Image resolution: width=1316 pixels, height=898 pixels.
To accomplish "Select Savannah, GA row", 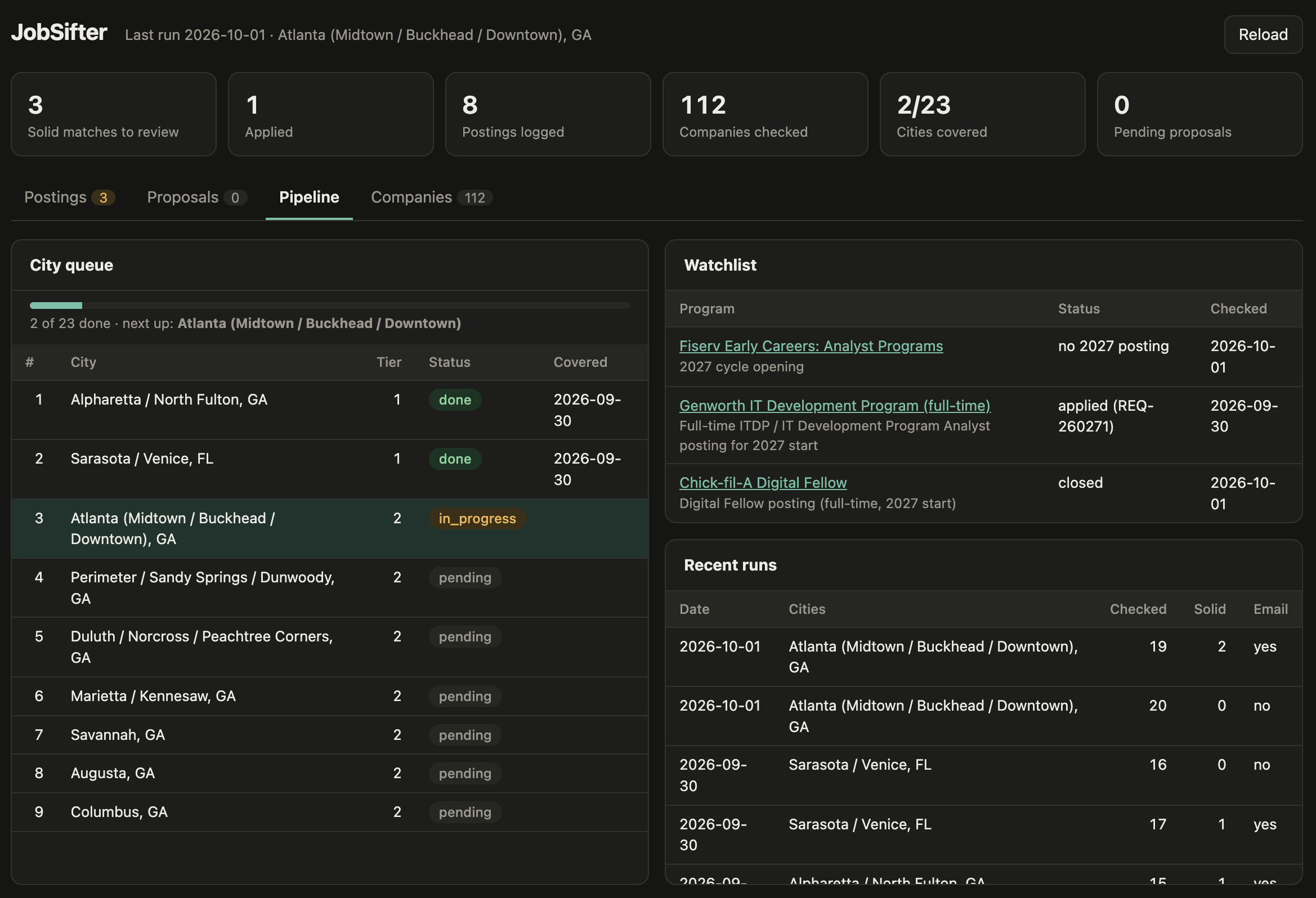I will click(x=330, y=735).
